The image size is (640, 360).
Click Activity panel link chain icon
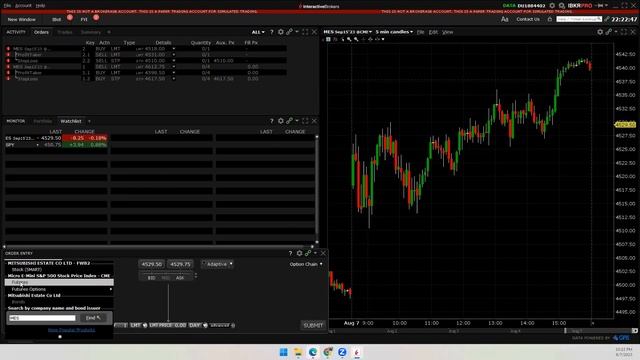pyautogui.click(x=289, y=32)
